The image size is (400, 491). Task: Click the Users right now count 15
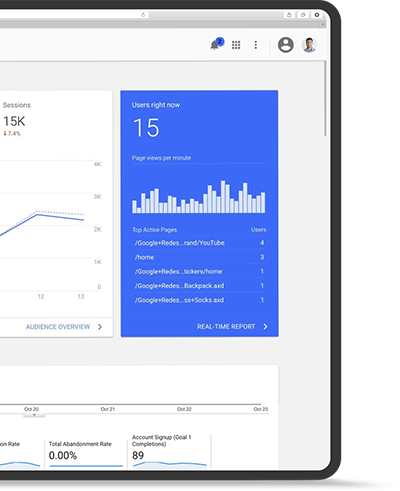pos(146,128)
